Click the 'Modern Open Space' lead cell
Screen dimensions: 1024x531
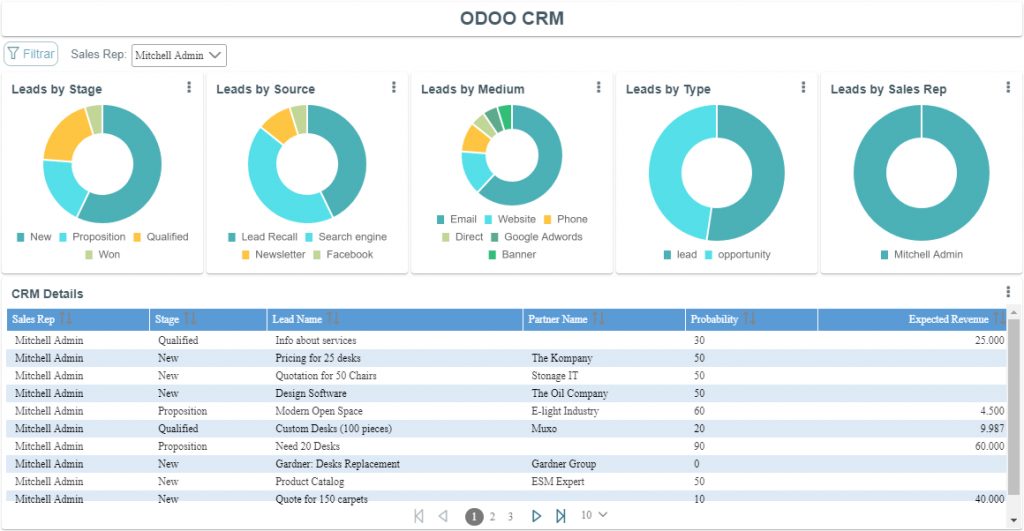tap(319, 411)
